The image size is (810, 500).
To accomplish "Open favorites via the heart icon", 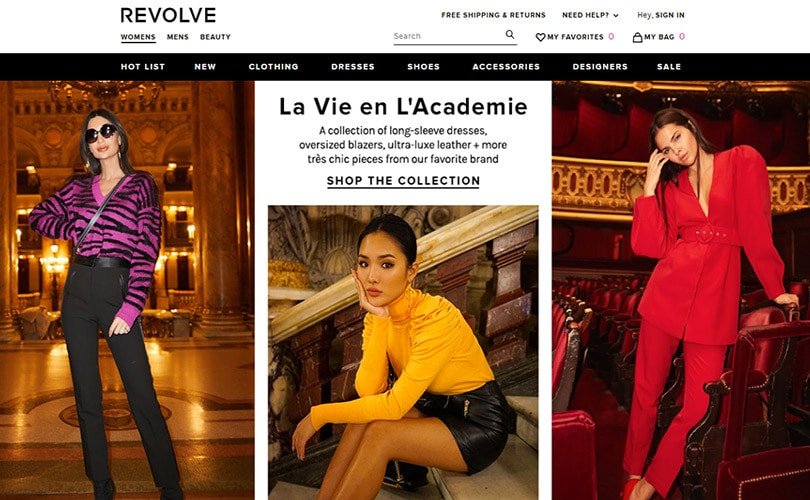I will 540,37.
